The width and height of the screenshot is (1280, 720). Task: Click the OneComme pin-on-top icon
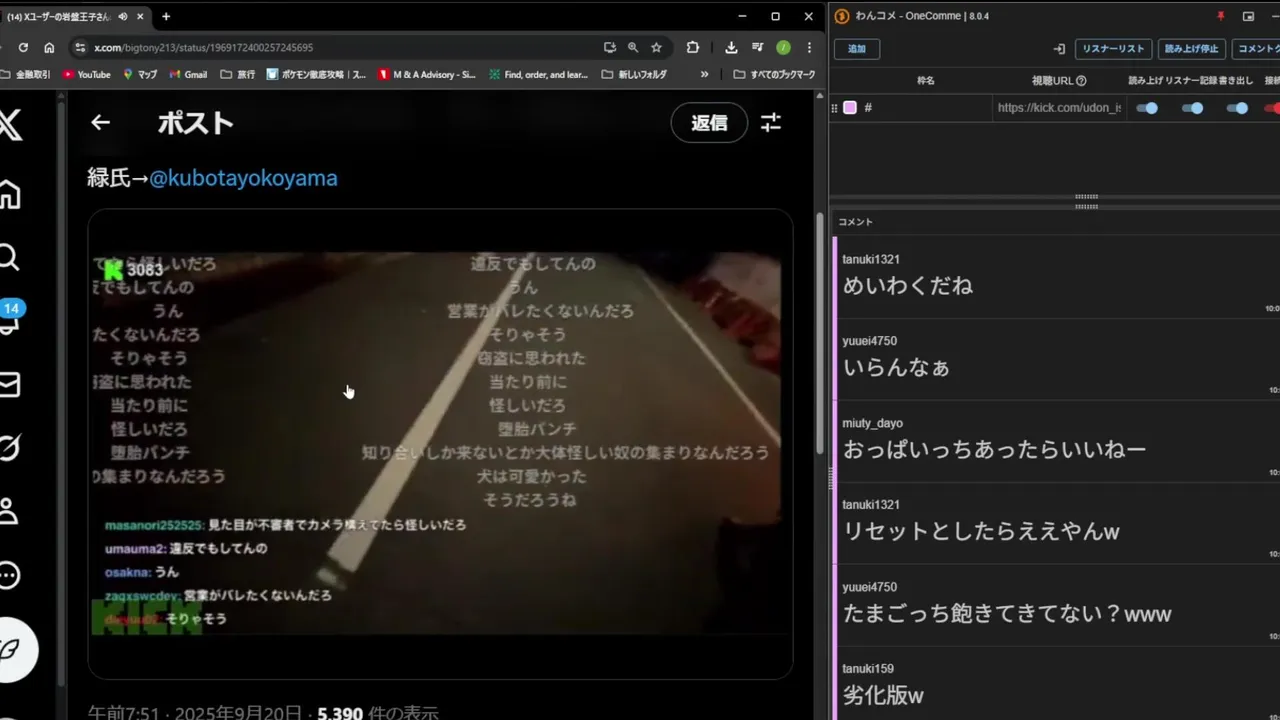pyautogui.click(x=1220, y=16)
